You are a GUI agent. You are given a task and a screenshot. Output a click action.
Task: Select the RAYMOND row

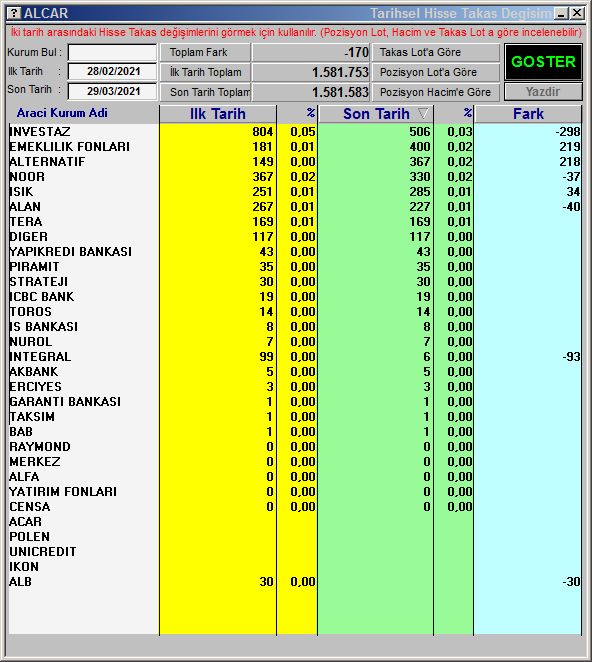click(x=295, y=447)
